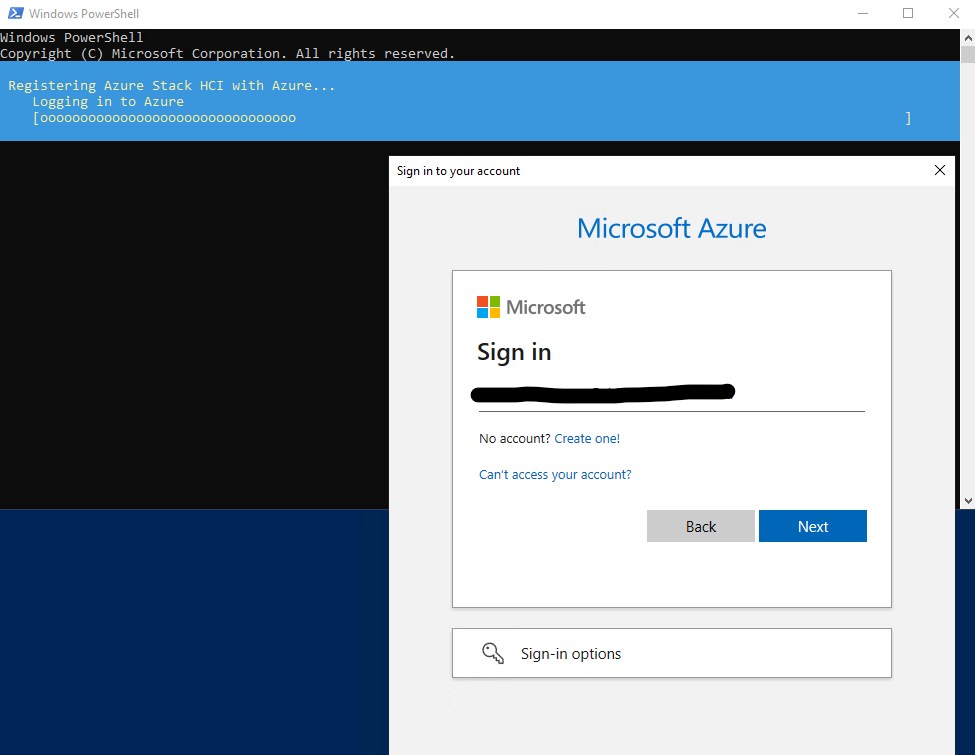Click the scroll-down arrow on the scrollbar
975x755 pixels.
968,499
